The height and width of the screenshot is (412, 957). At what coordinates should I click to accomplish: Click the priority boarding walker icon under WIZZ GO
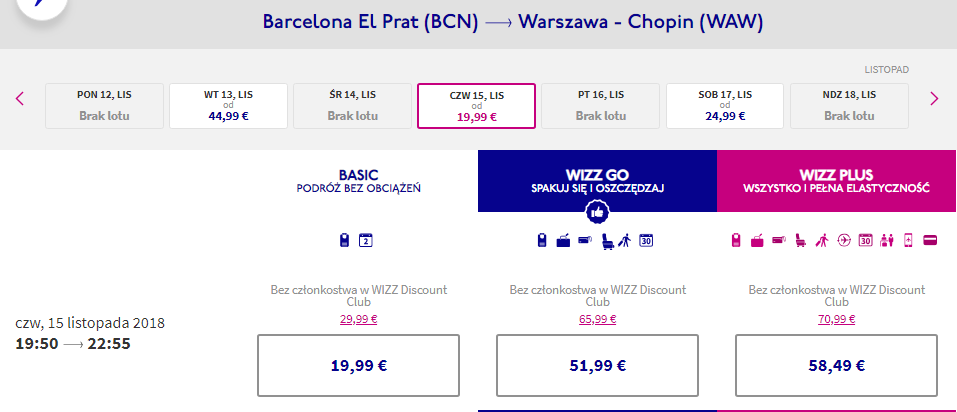click(624, 240)
